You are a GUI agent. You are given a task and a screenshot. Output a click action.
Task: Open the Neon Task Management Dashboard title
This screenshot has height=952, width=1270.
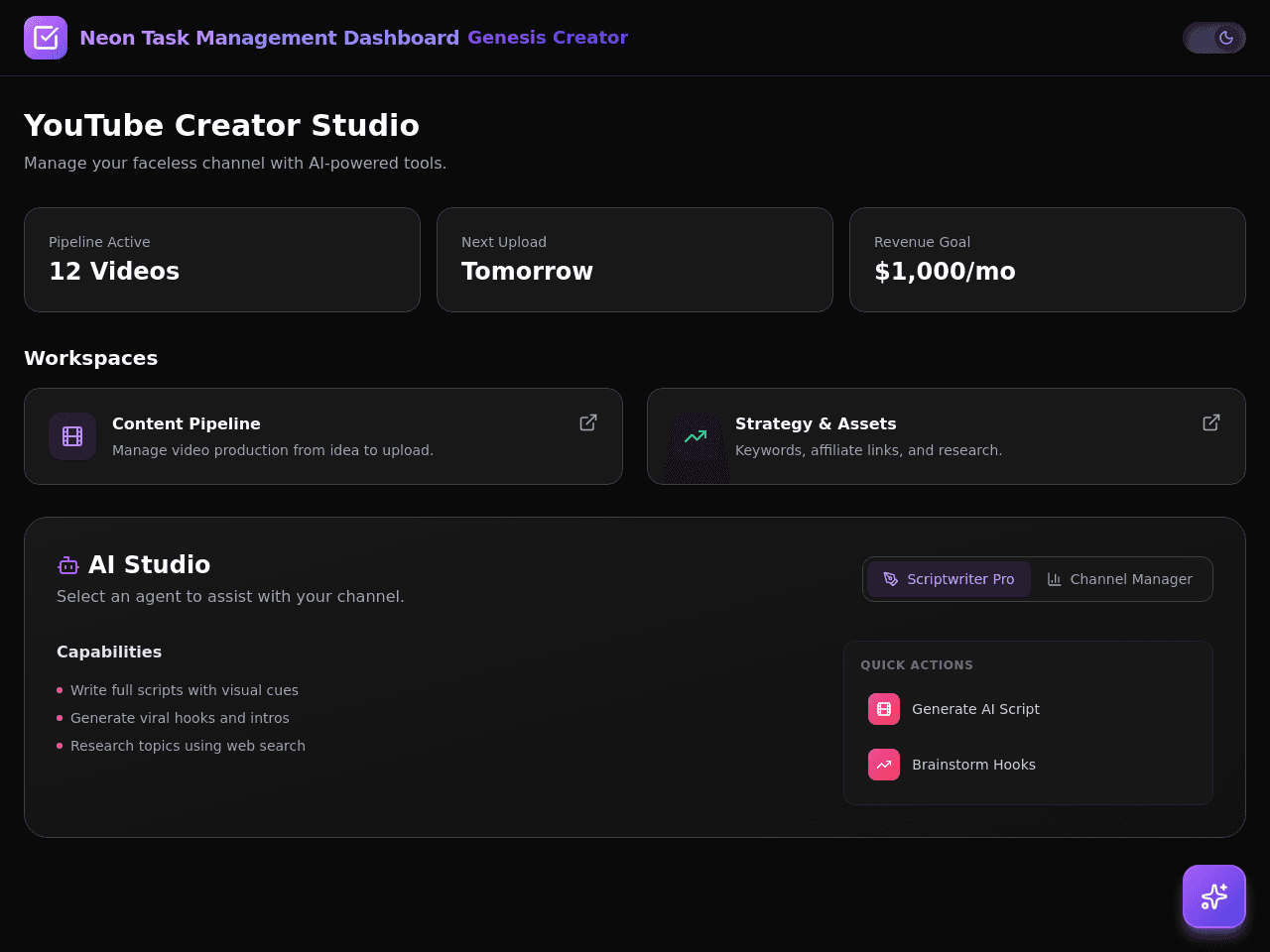click(269, 38)
